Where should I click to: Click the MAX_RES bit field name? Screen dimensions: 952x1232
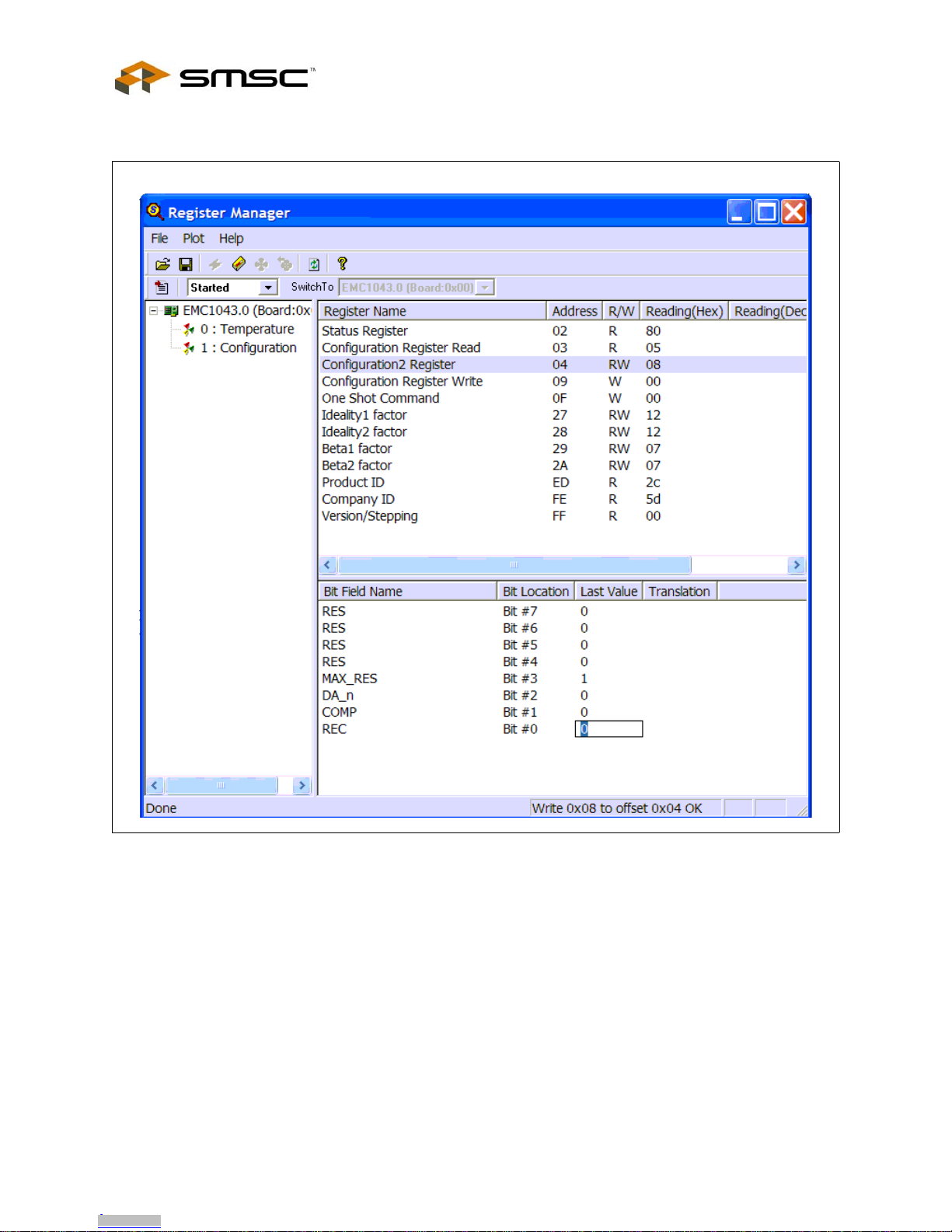point(350,679)
